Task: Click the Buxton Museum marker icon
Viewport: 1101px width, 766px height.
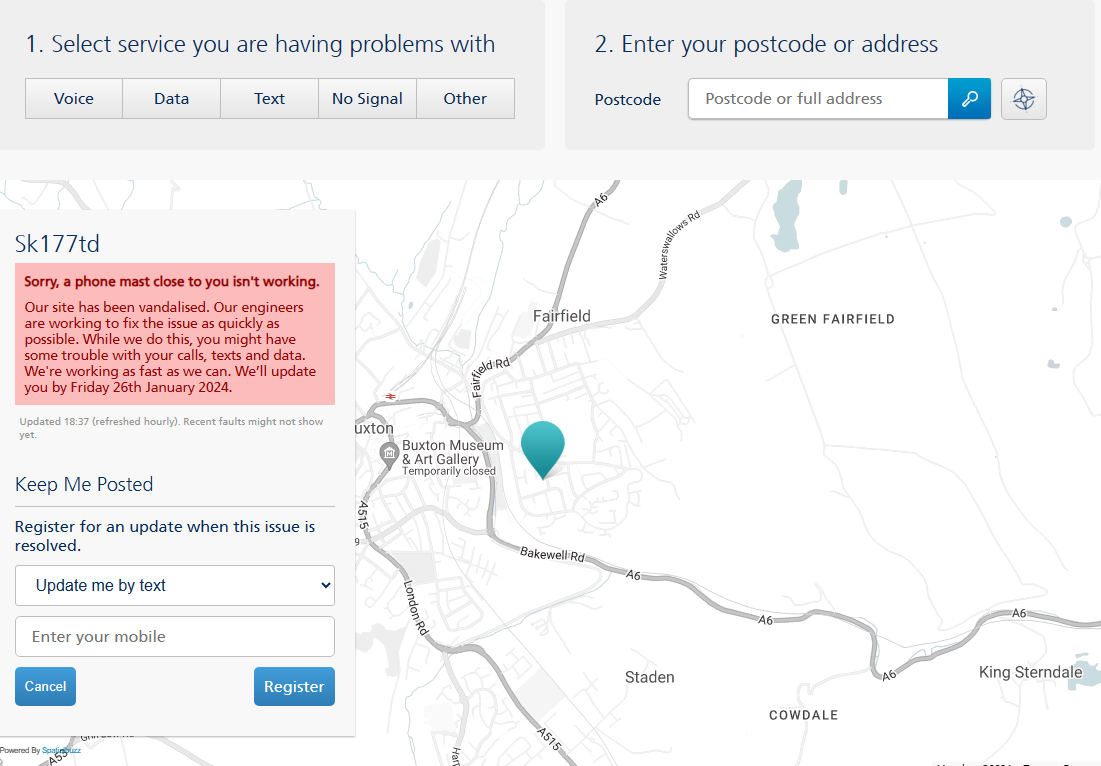Action: click(x=389, y=454)
